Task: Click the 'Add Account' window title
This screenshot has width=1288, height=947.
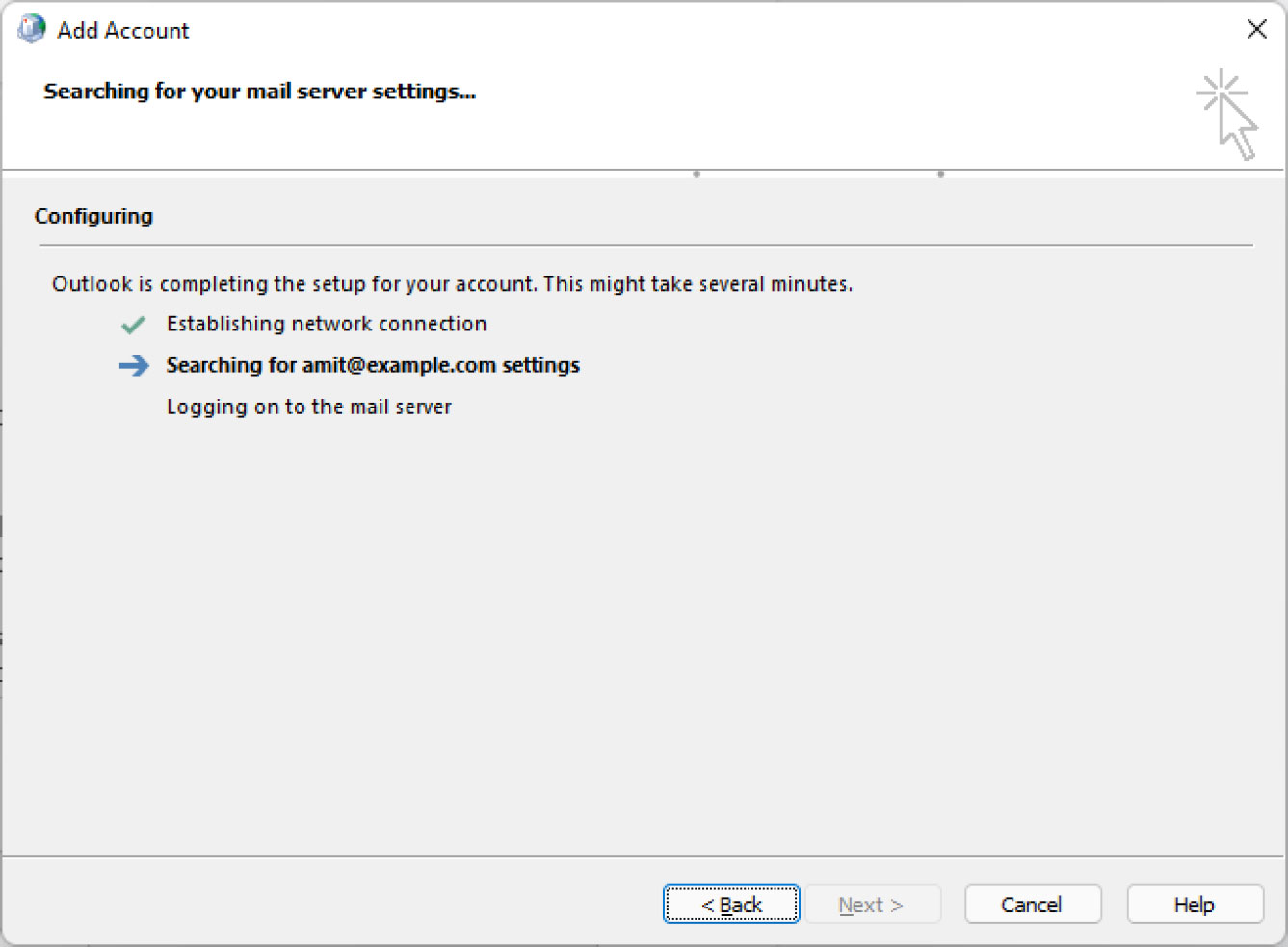Action: (x=123, y=30)
